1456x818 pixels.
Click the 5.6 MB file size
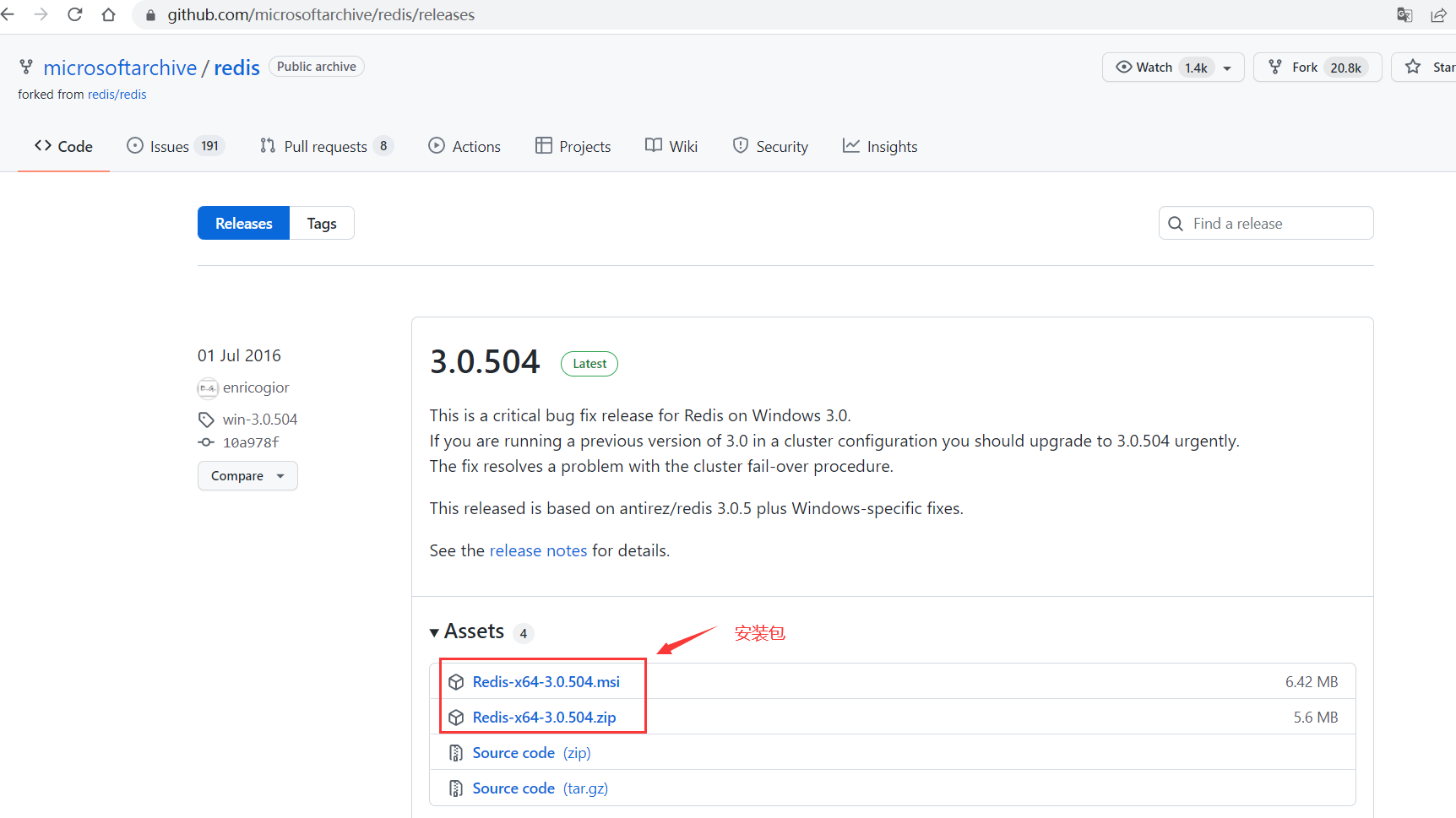pos(1316,718)
